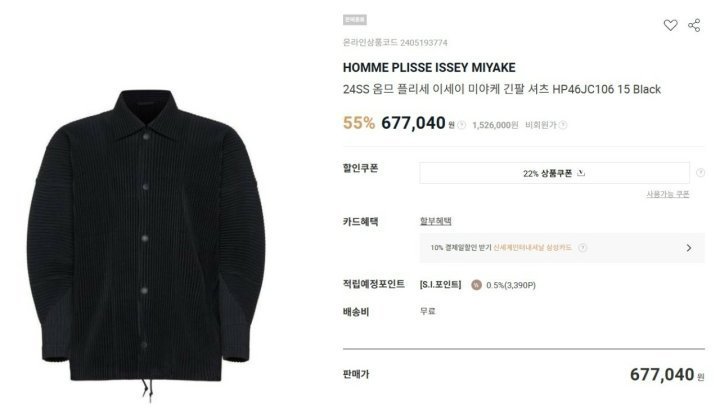Click the 온라인상품코드 2405193774 text
Viewport: 720px width, 411px height.
coord(395,43)
